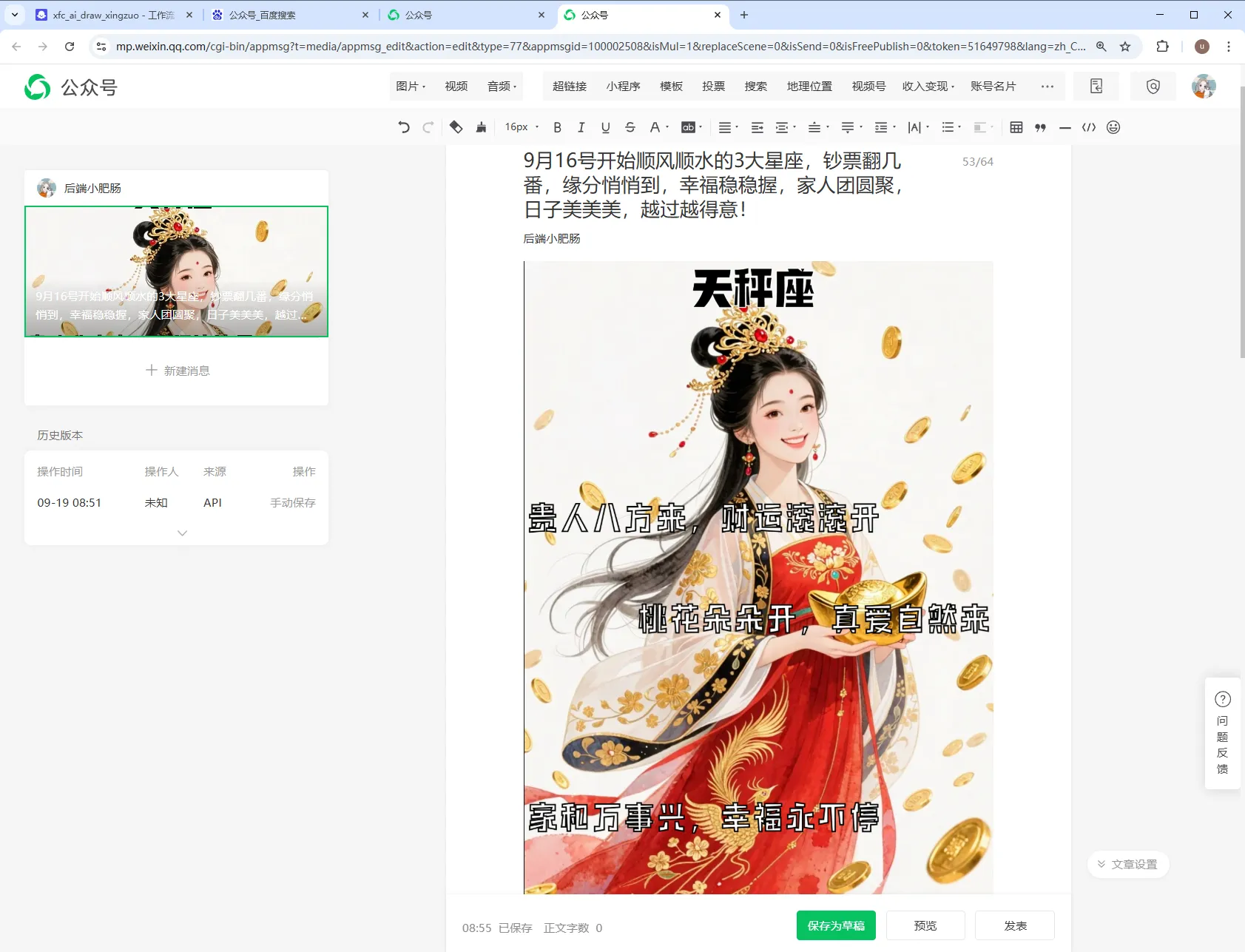This screenshot has height=952, width=1245.
Task: Open the 问题反馈 feedback panel
Action: [1223, 734]
